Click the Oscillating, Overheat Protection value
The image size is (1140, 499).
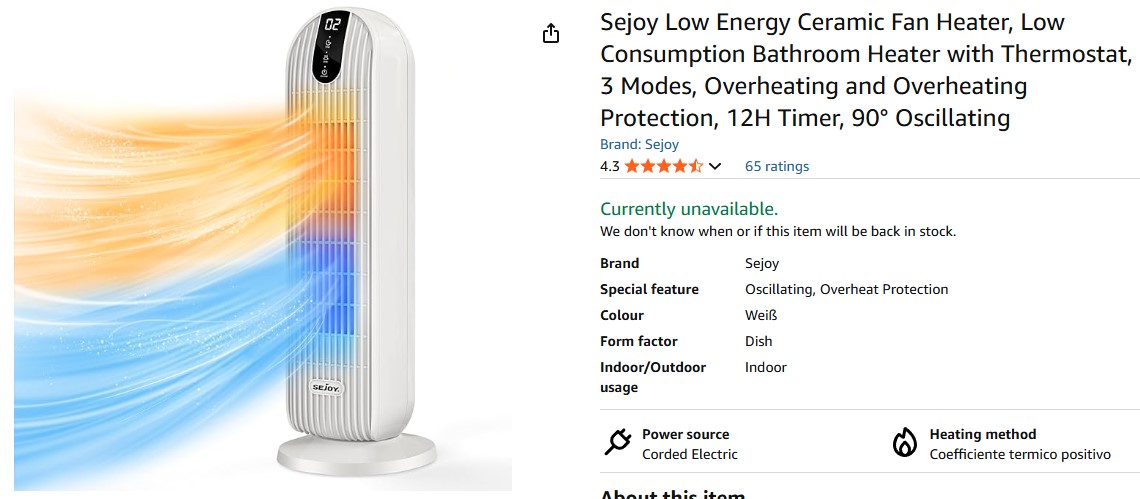tap(846, 289)
